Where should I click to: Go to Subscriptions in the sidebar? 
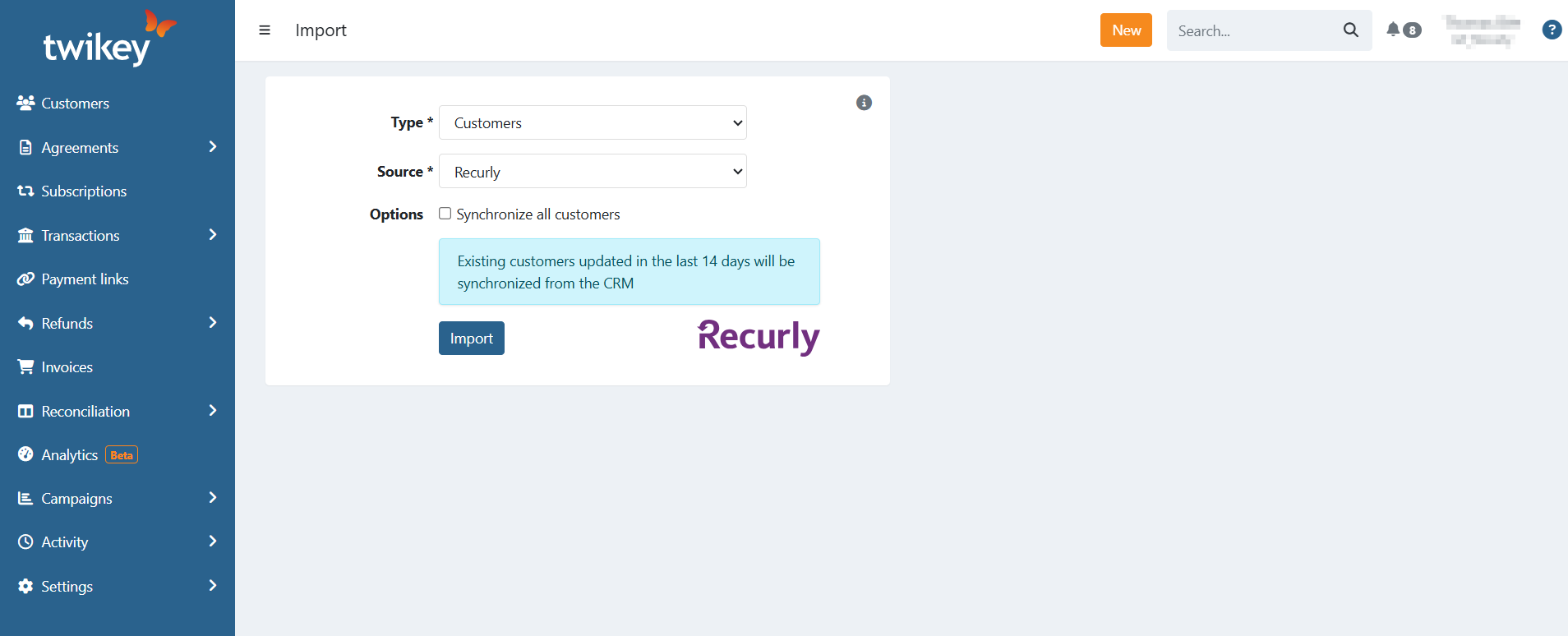84,191
